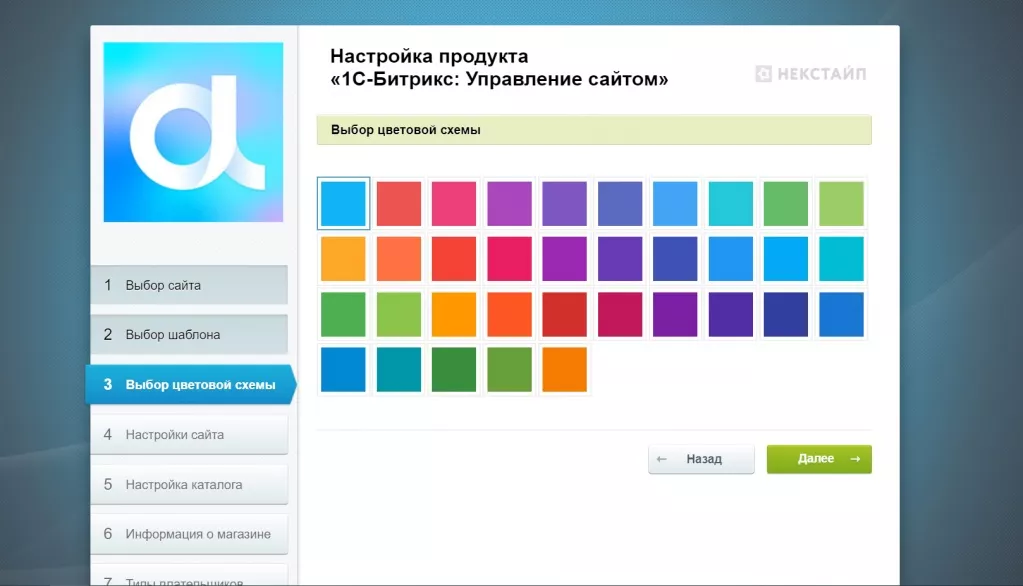Choose the magenta purple swatch, fifth in second row
Screen dimensions: 1023x586
pos(564,259)
